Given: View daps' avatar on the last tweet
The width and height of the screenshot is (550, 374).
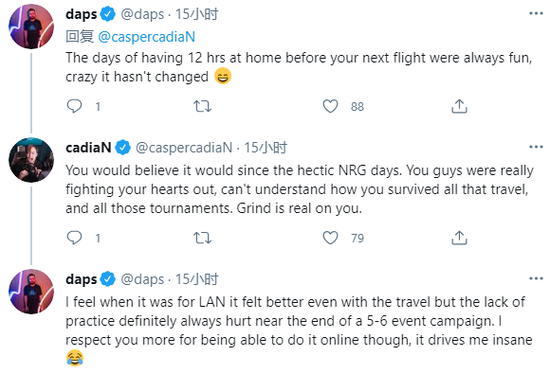Looking at the screenshot, I should tap(31, 292).
